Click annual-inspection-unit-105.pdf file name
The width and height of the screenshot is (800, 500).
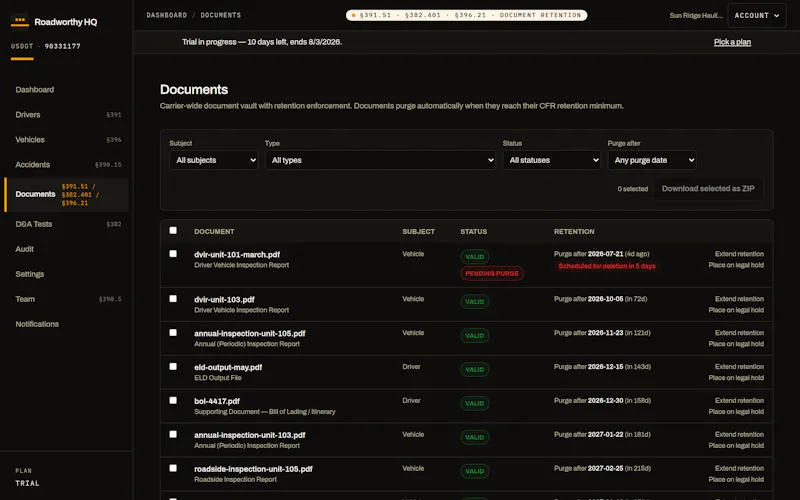click(249, 334)
